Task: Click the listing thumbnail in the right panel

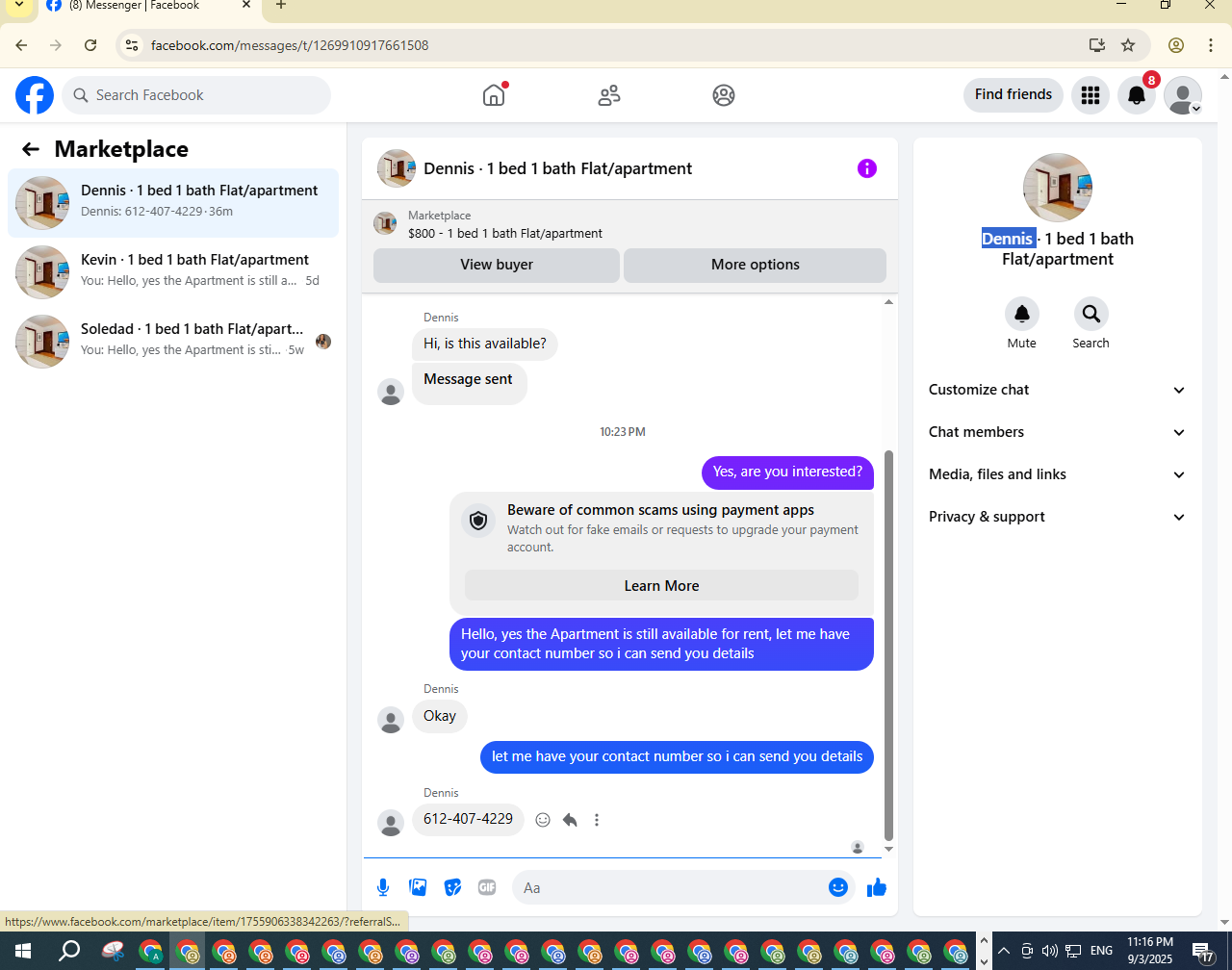Action: 1058,188
